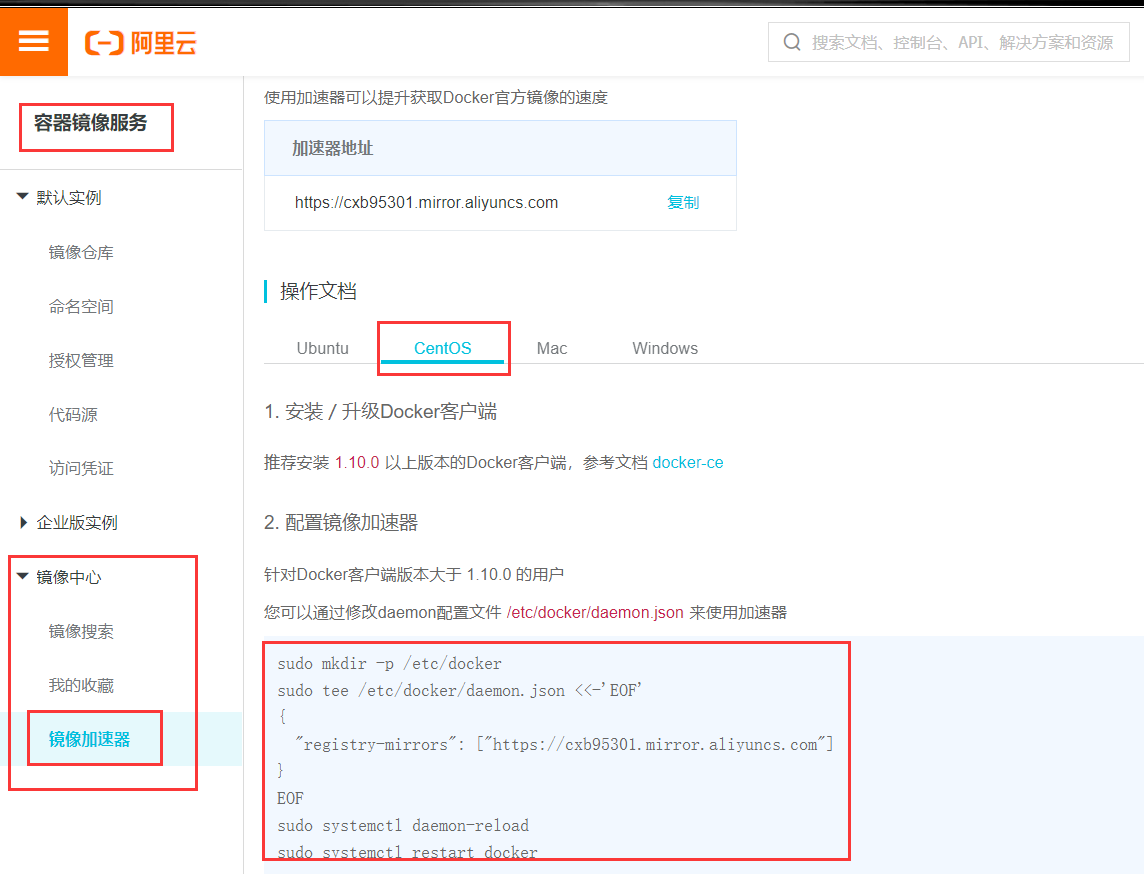The height and width of the screenshot is (874, 1144).
Task: Open the docker-ce documentation link
Action: coord(688,463)
